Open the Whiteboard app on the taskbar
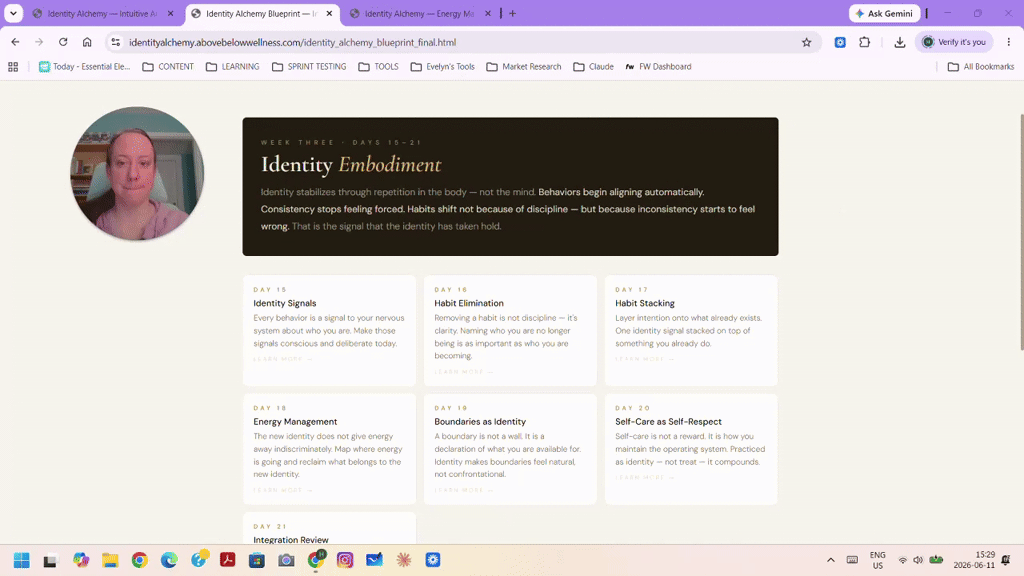 (374, 560)
